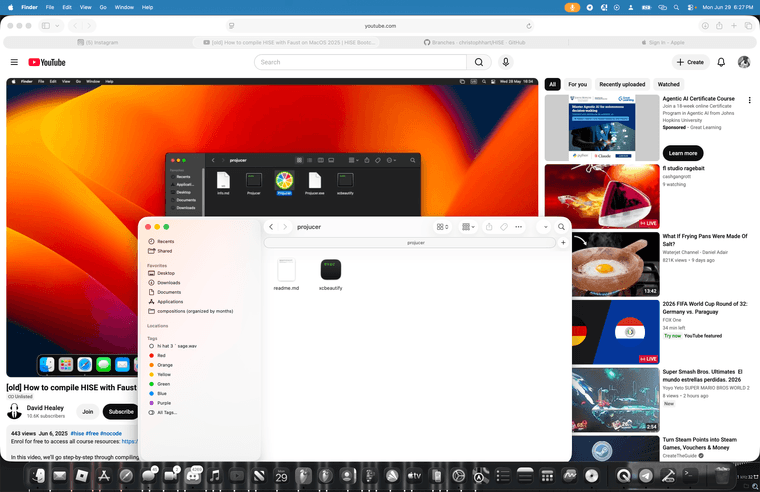Image resolution: width=760 pixels, height=492 pixels.
Task: Open YouTube notifications bell
Action: pos(721,62)
